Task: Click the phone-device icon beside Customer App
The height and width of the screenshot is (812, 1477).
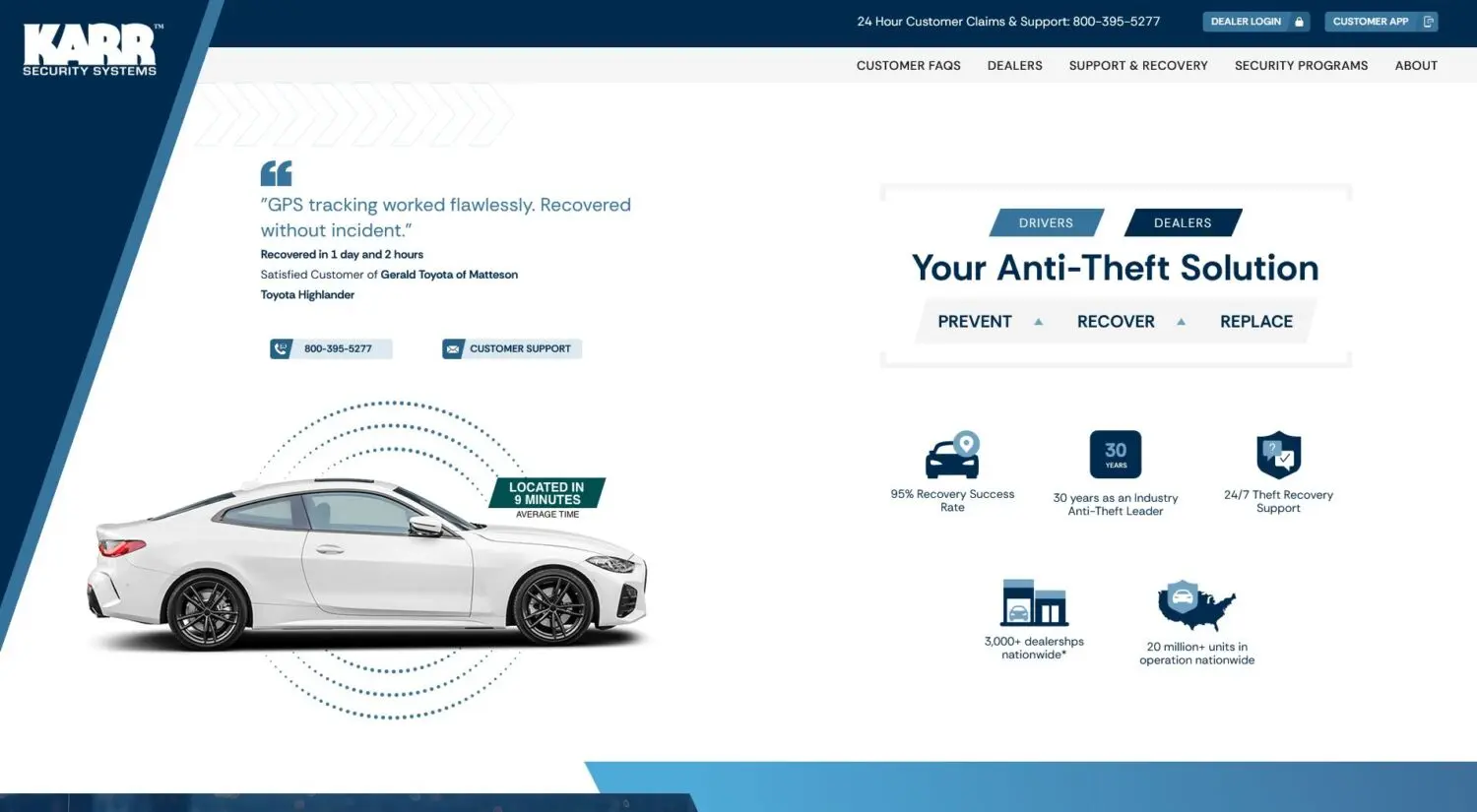Action: point(1428,22)
